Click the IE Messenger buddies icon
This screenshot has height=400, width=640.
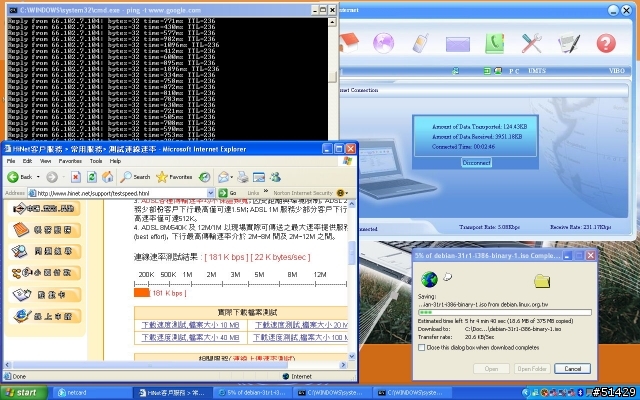coord(276,177)
